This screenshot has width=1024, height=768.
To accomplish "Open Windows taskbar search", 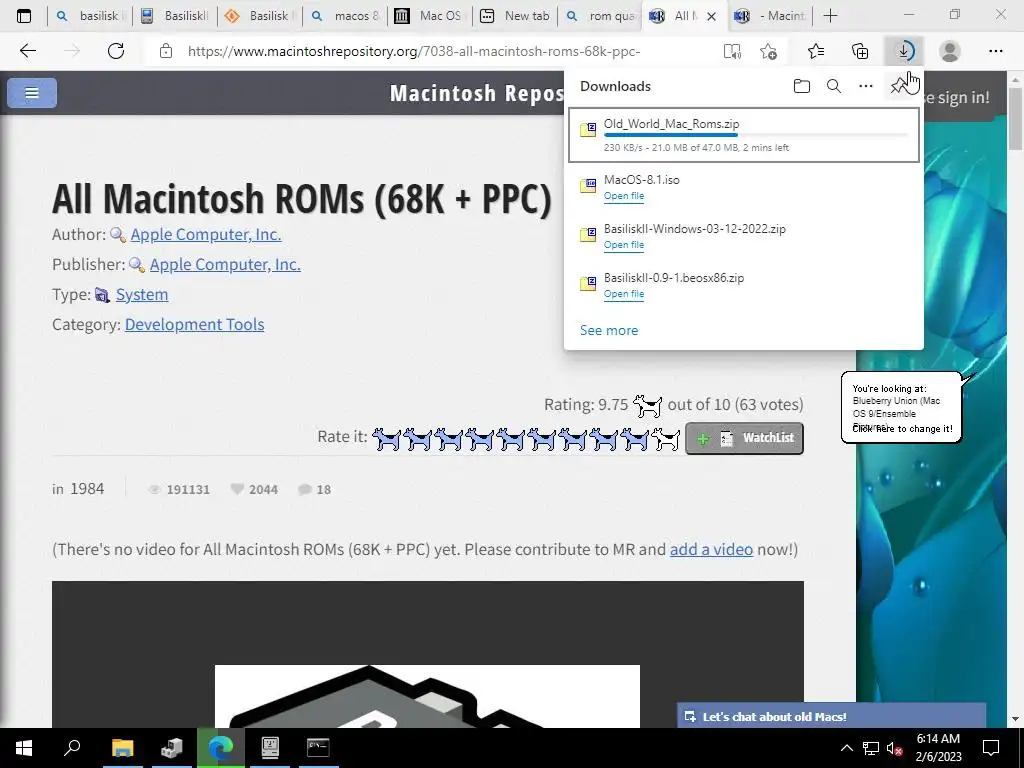I will coord(72,748).
